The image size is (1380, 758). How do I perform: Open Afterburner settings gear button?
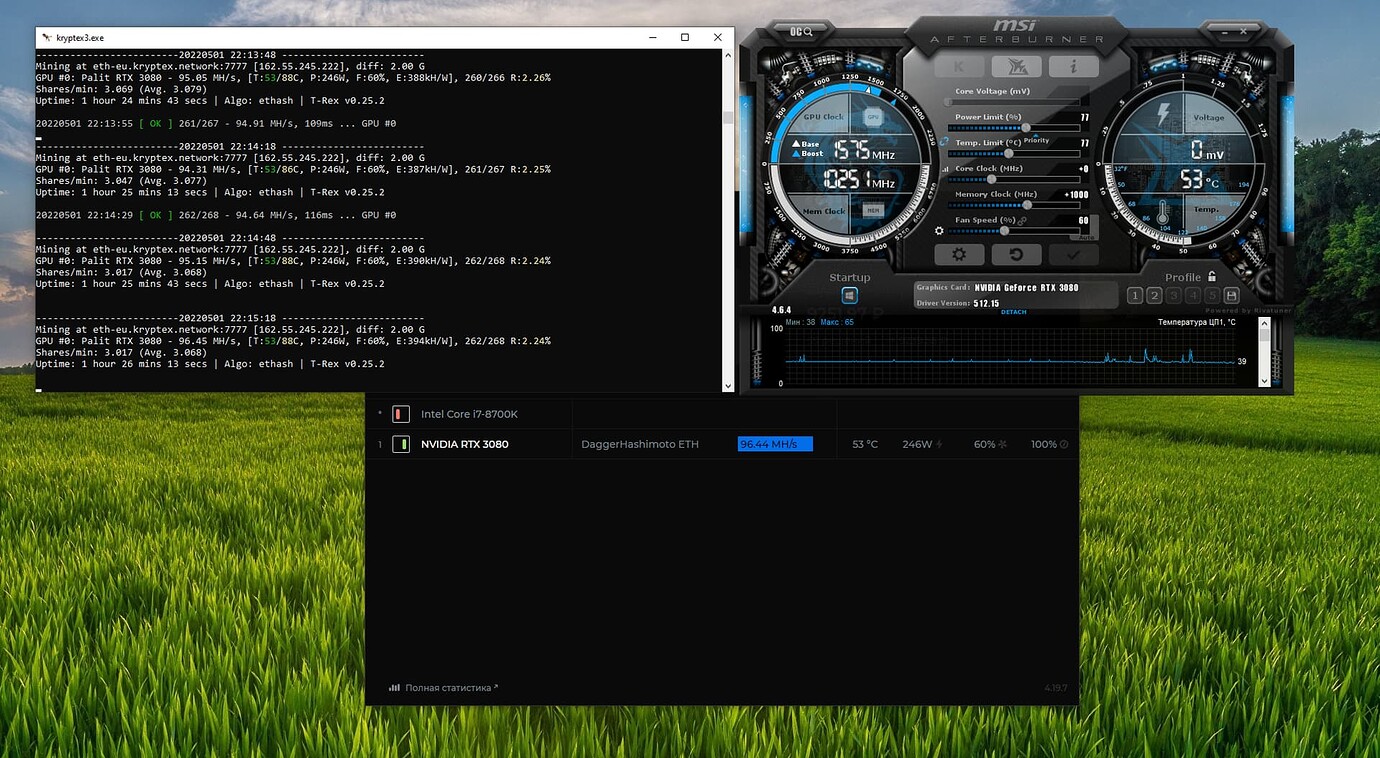coord(959,255)
